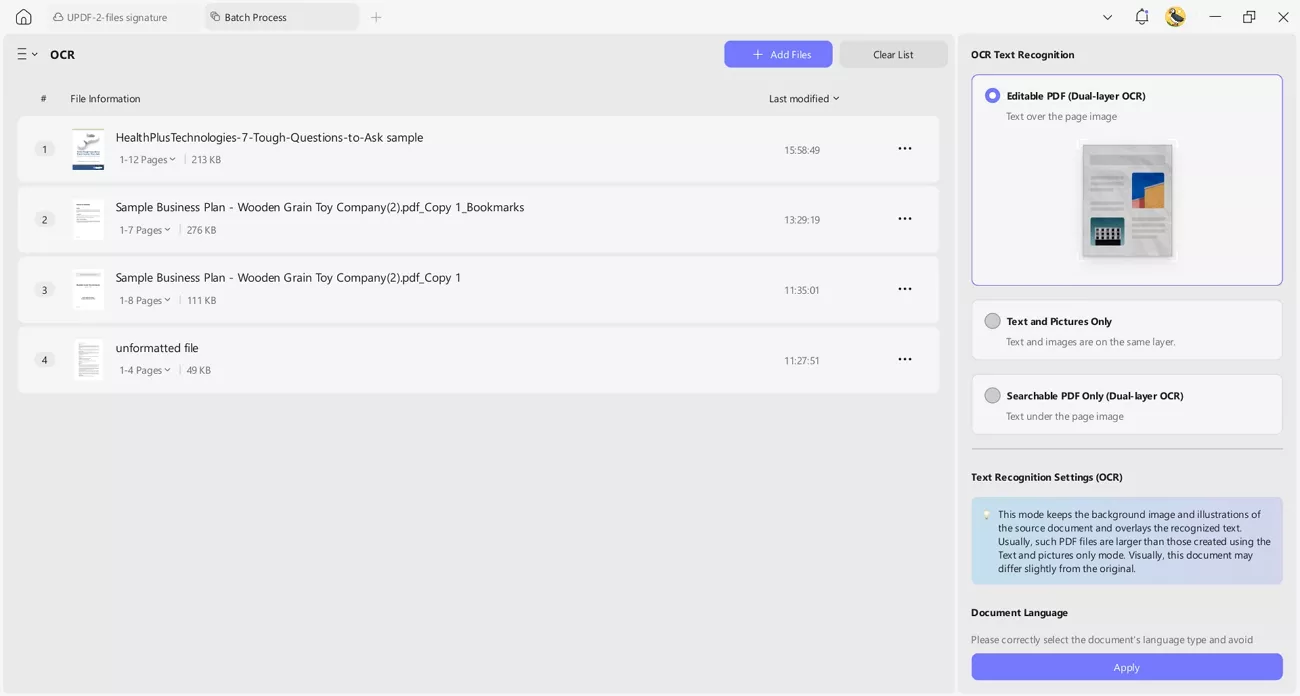Click row number 4 badge

[44, 359]
